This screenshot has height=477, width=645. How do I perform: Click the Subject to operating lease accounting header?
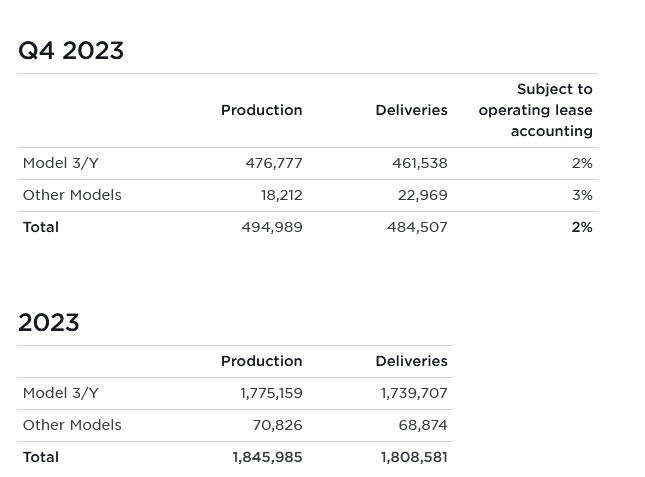click(x=536, y=110)
